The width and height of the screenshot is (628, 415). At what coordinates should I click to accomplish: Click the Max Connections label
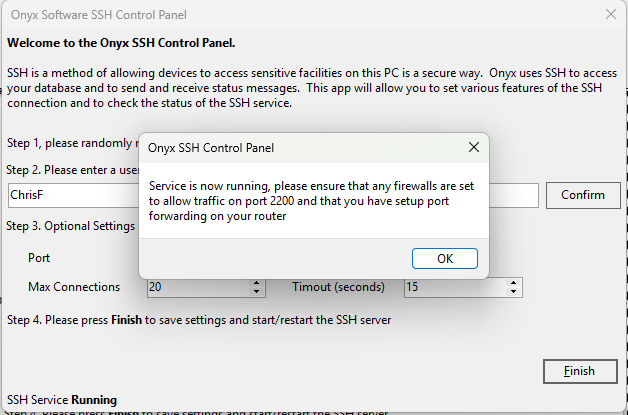point(74,287)
